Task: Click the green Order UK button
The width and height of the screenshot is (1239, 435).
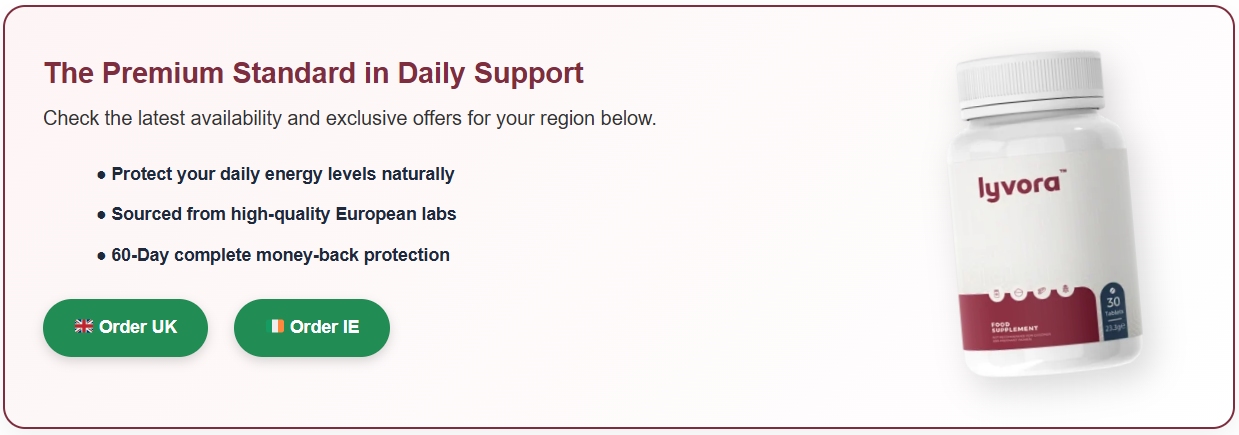Action: pyautogui.click(x=125, y=327)
